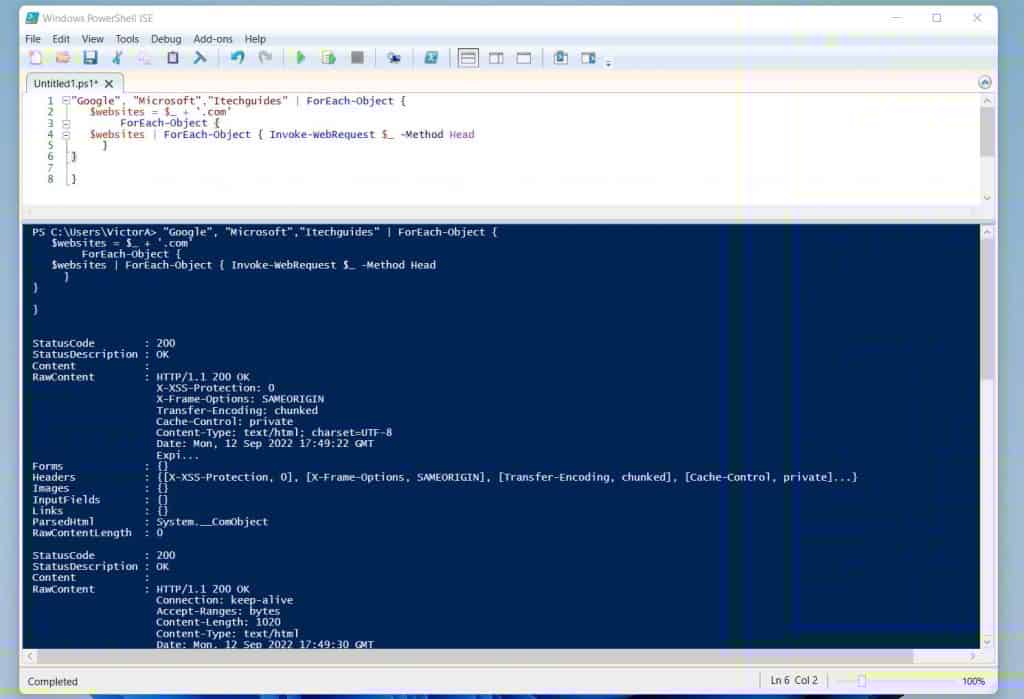Open toolbar overflow options arrow
Image resolution: width=1024 pixels, height=699 pixels.
pos(609,63)
